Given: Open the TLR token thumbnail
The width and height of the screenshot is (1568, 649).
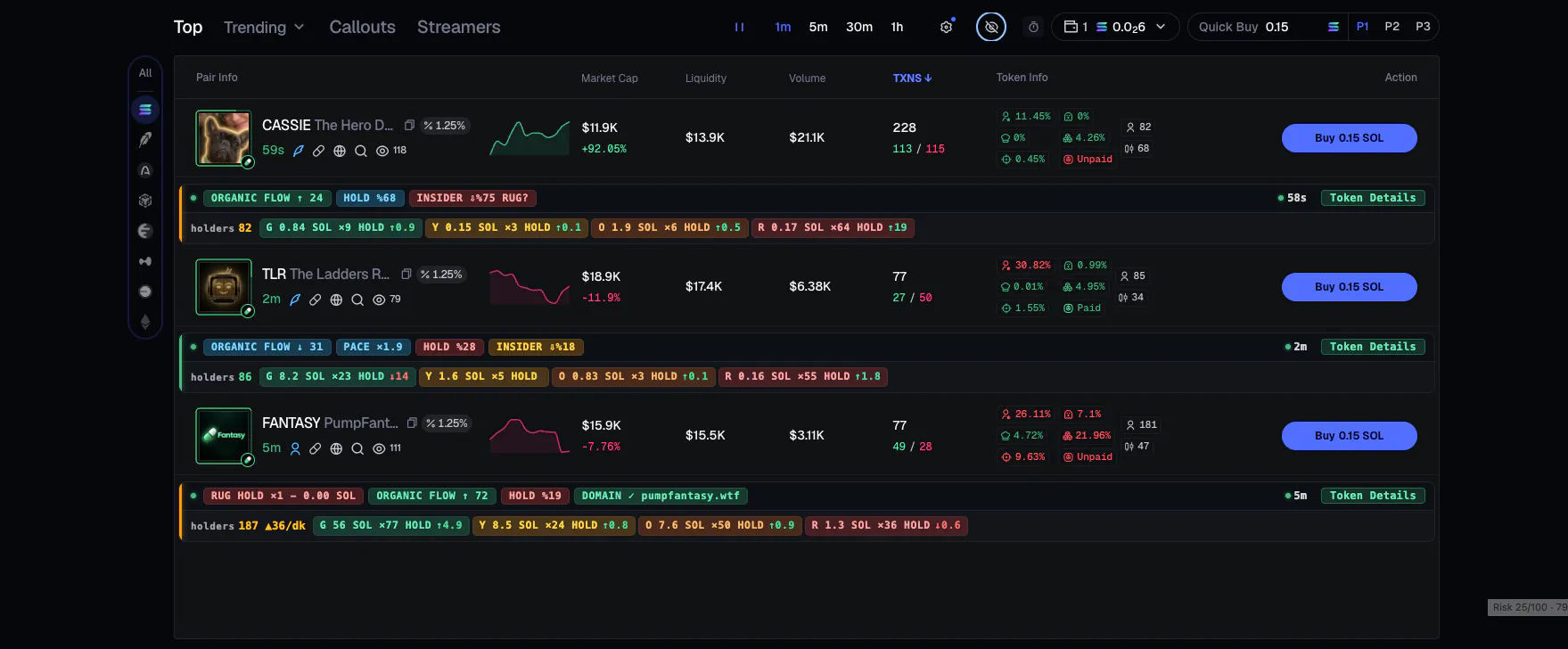Looking at the screenshot, I should coord(224,287).
